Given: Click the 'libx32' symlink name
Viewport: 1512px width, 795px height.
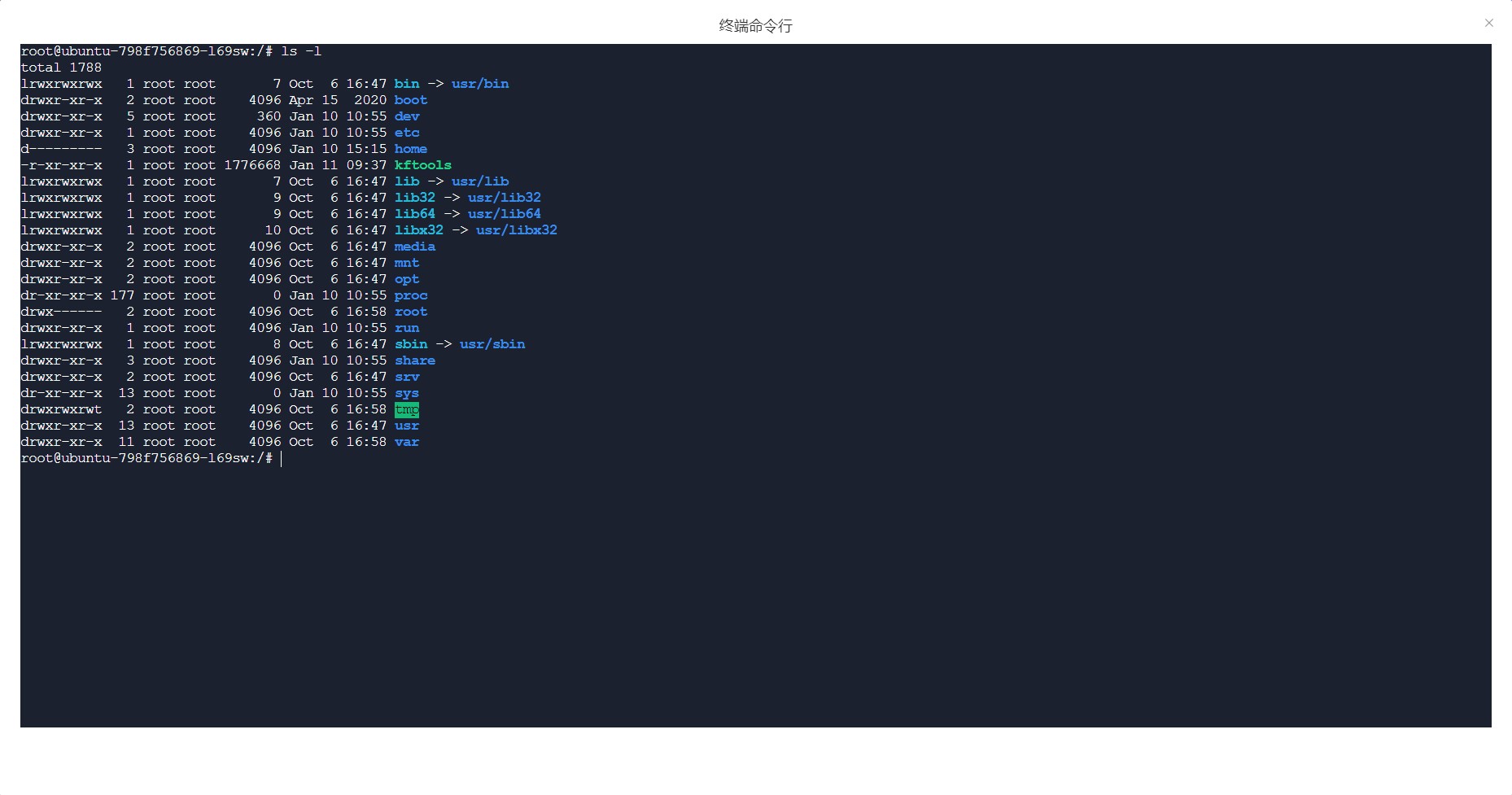Looking at the screenshot, I should 419,230.
